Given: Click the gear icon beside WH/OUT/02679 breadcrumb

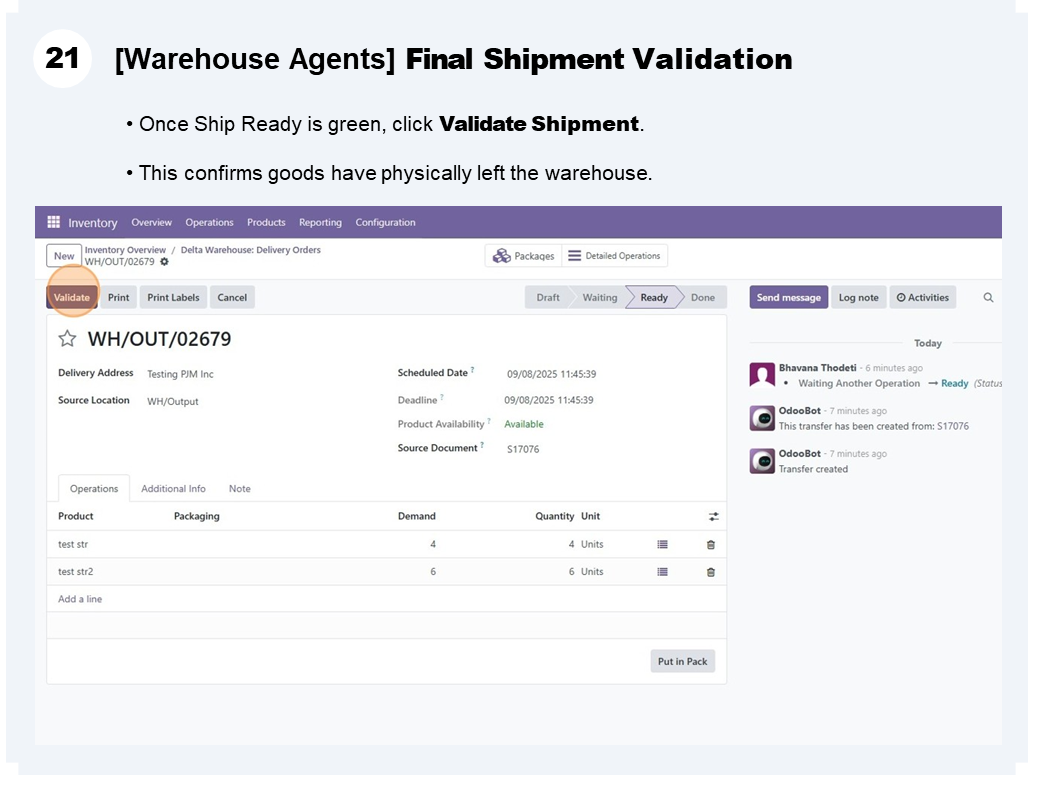Looking at the screenshot, I should point(164,262).
